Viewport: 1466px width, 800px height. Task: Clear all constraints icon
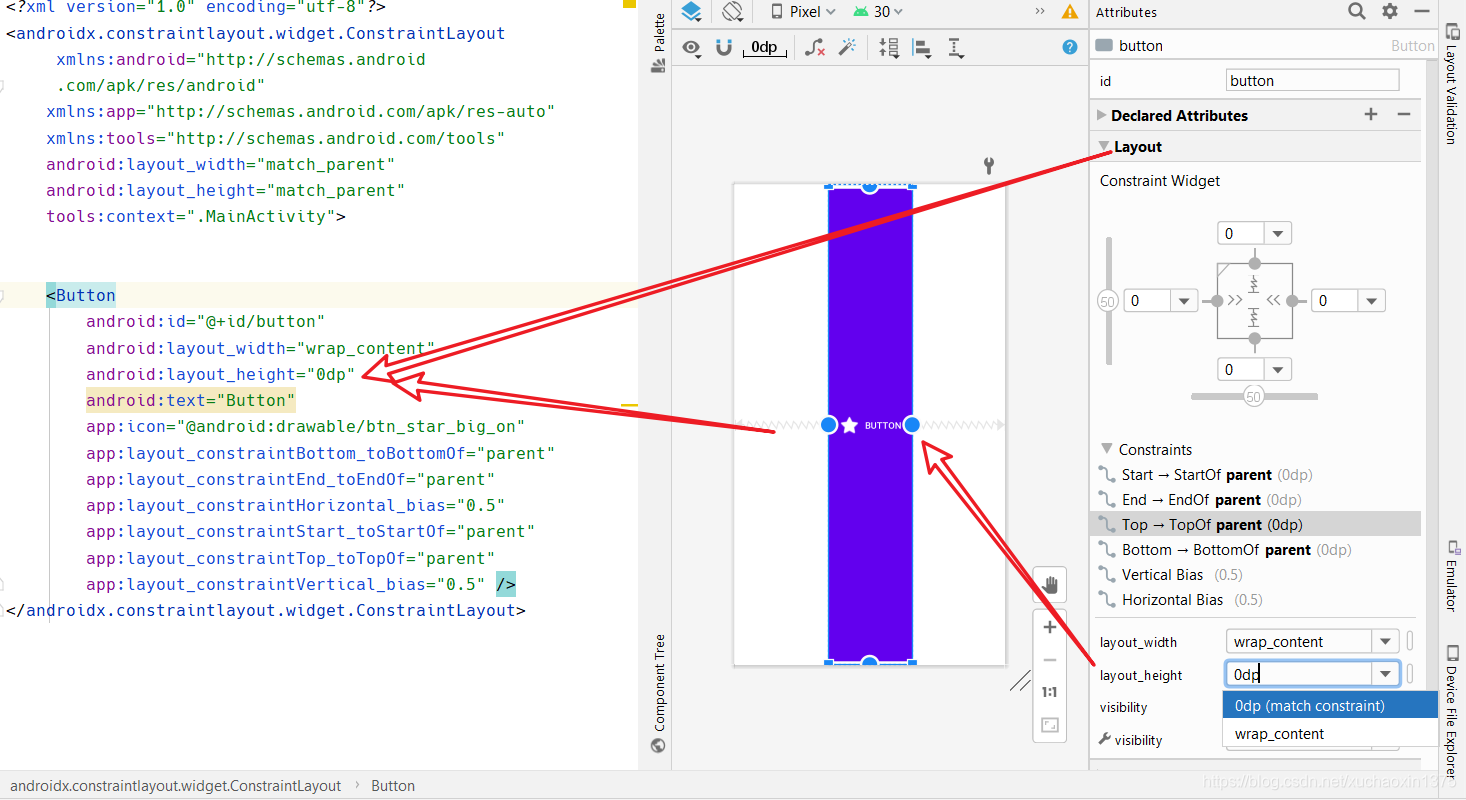tap(815, 47)
